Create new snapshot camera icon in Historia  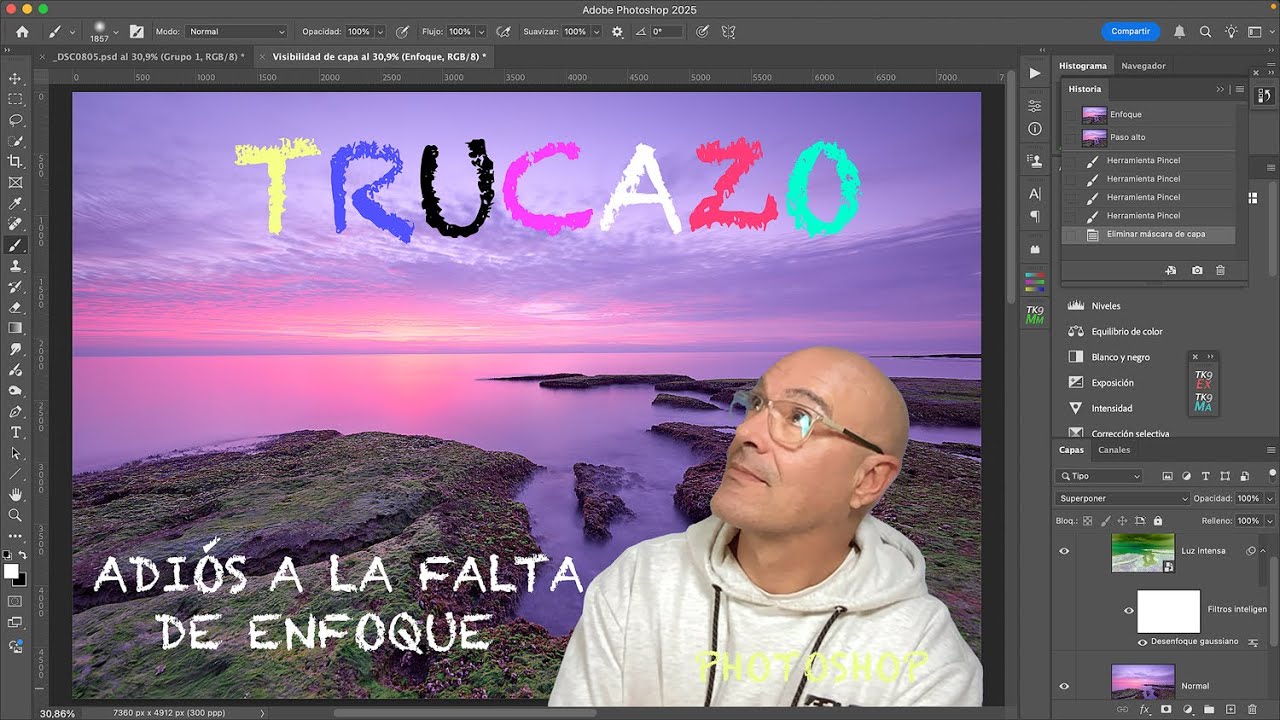1197,270
